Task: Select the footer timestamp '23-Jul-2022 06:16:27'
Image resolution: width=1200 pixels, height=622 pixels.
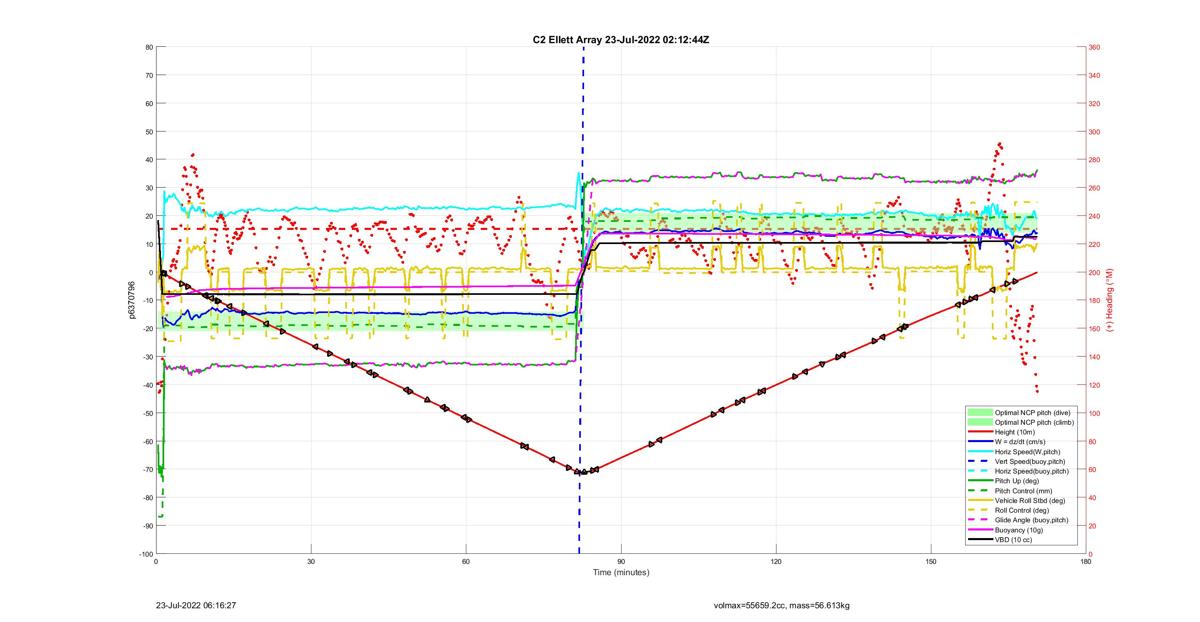Action: pos(196,605)
